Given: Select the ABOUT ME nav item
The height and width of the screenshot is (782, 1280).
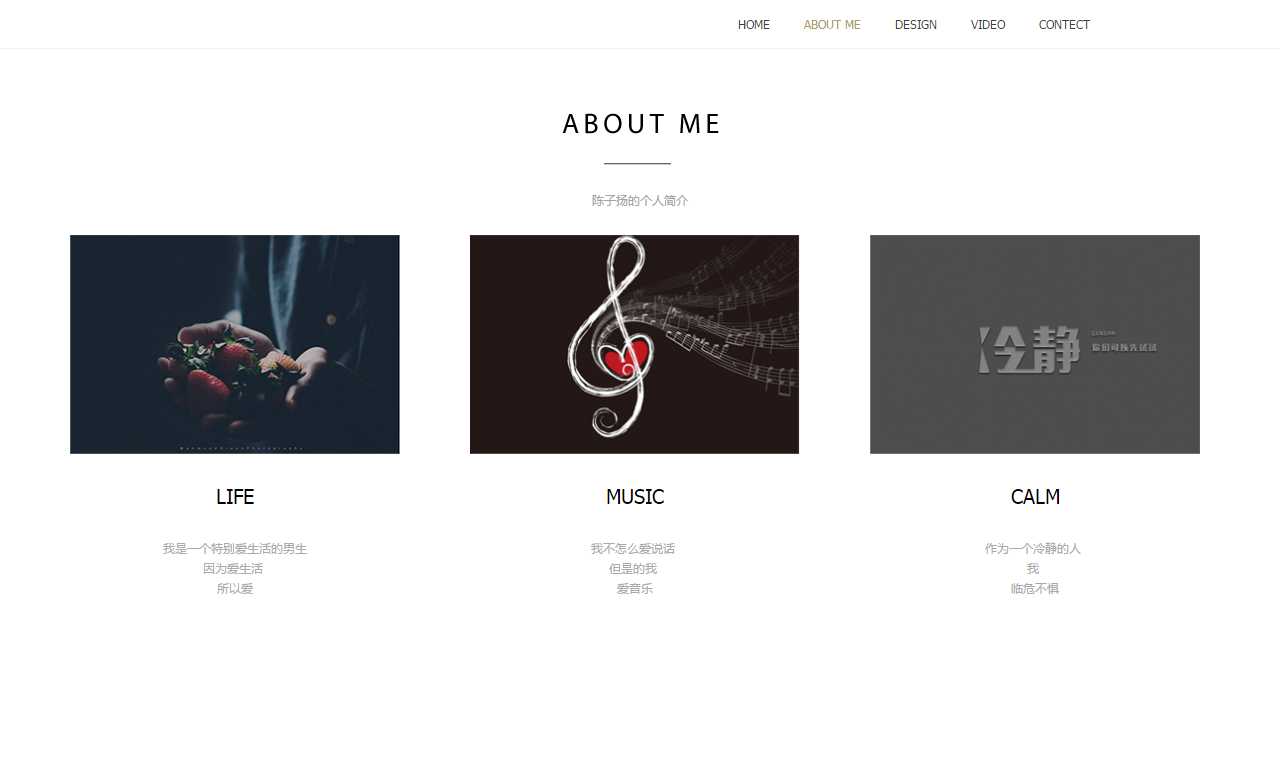Looking at the screenshot, I should (832, 25).
